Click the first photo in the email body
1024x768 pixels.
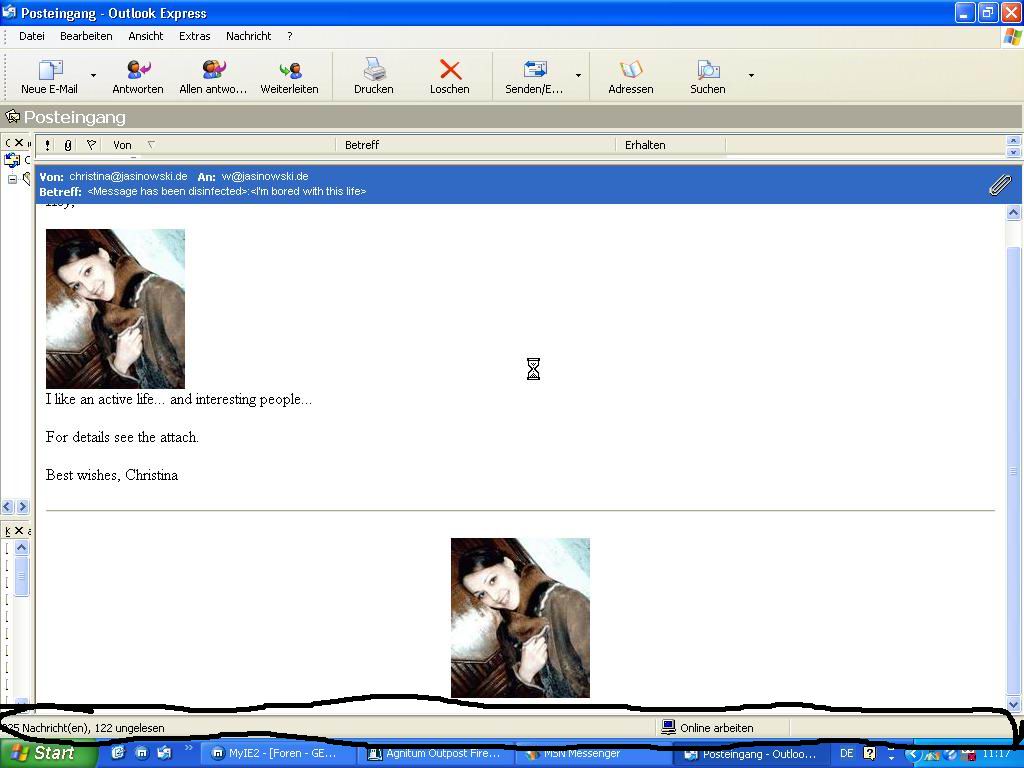(115, 308)
